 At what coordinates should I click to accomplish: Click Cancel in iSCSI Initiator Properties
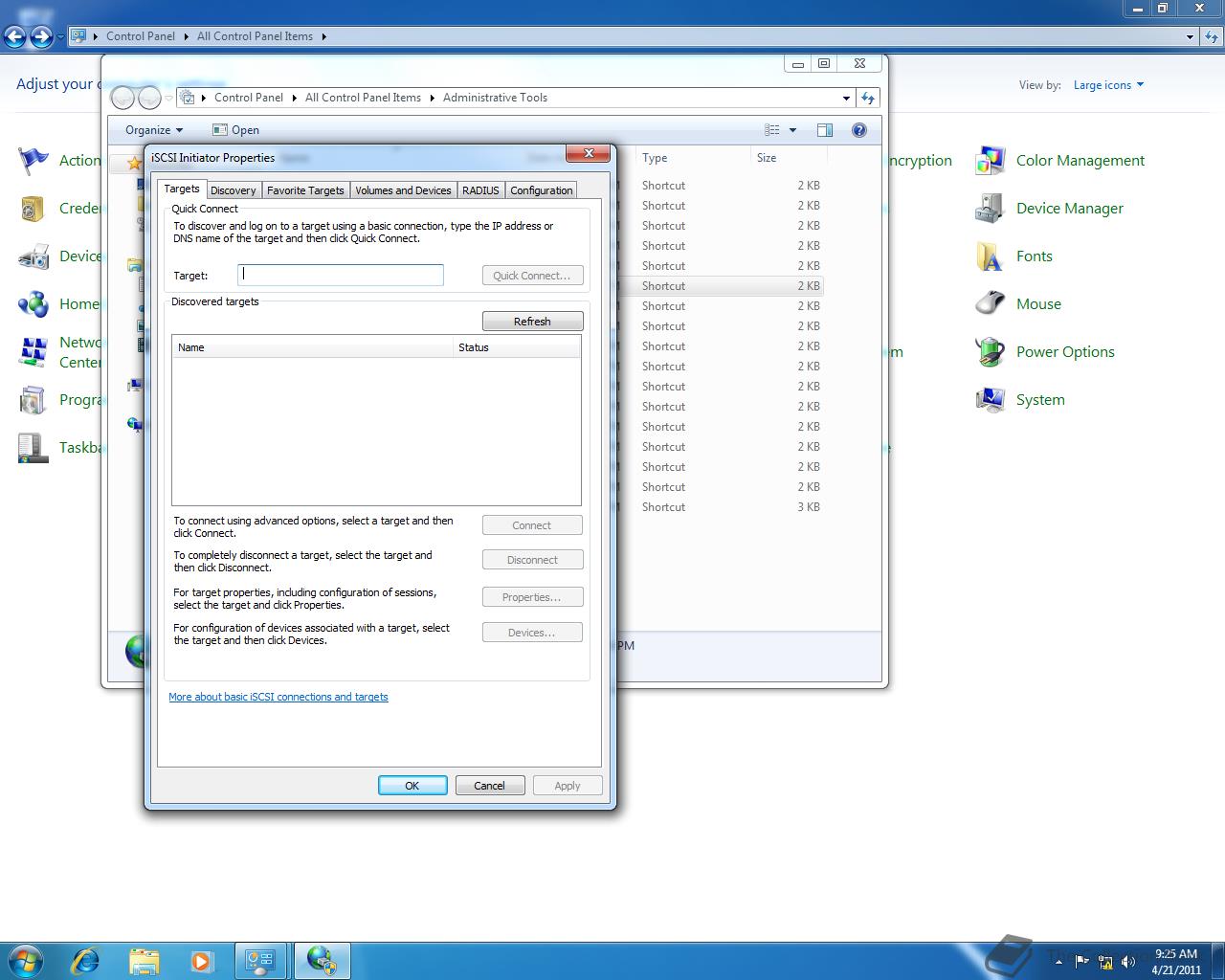click(489, 786)
